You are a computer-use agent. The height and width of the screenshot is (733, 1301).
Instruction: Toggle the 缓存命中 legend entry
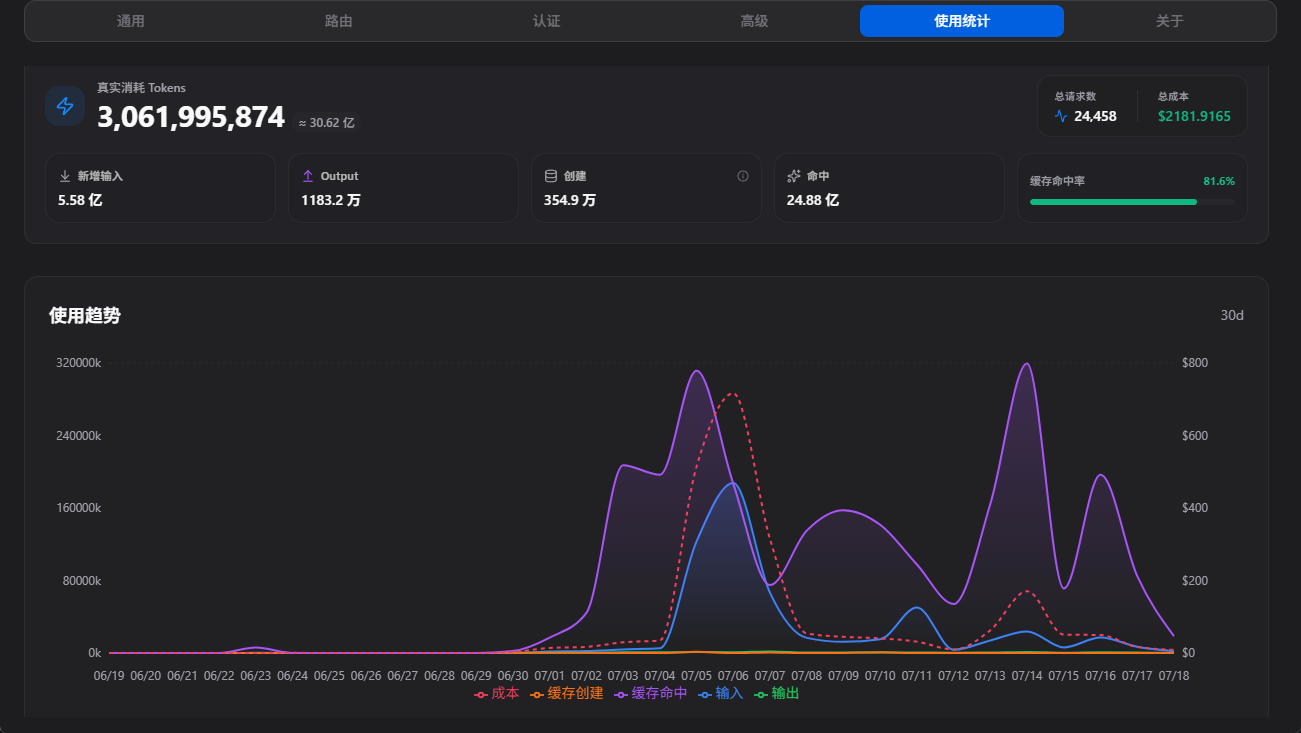point(651,693)
